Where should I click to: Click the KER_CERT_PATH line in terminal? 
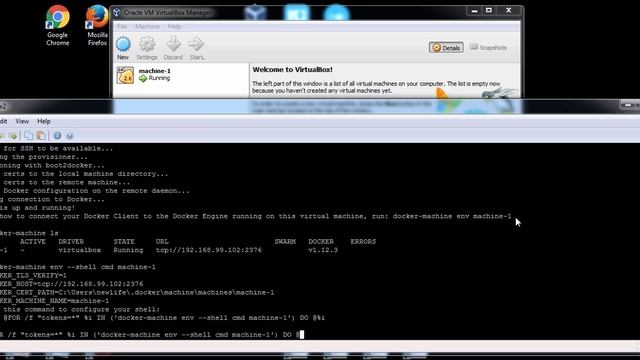click(137, 292)
